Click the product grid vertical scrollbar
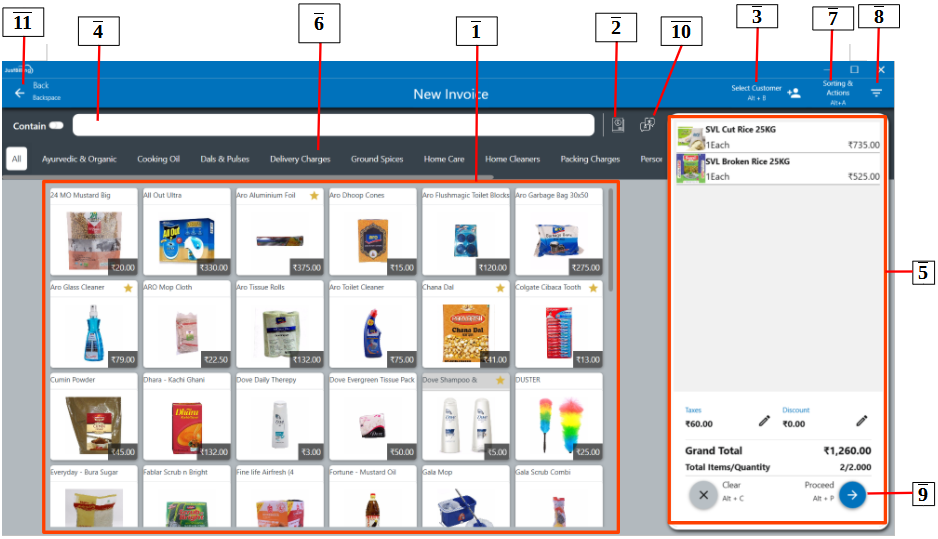Image resolution: width=938 pixels, height=539 pixels. click(611, 238)
